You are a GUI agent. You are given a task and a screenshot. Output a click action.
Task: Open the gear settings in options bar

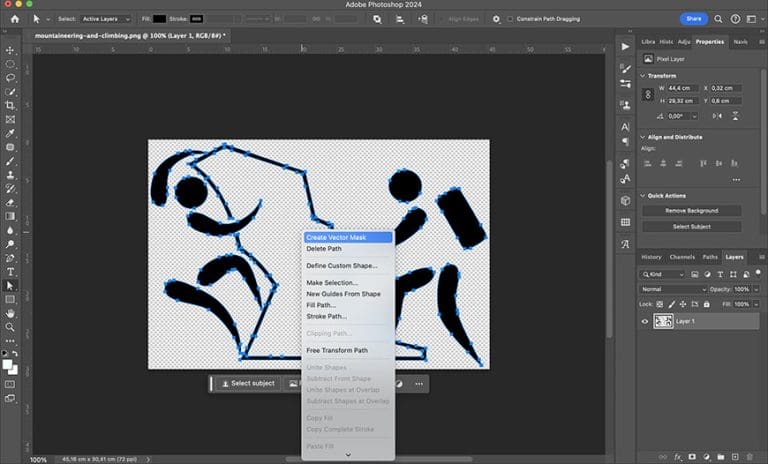496,19
